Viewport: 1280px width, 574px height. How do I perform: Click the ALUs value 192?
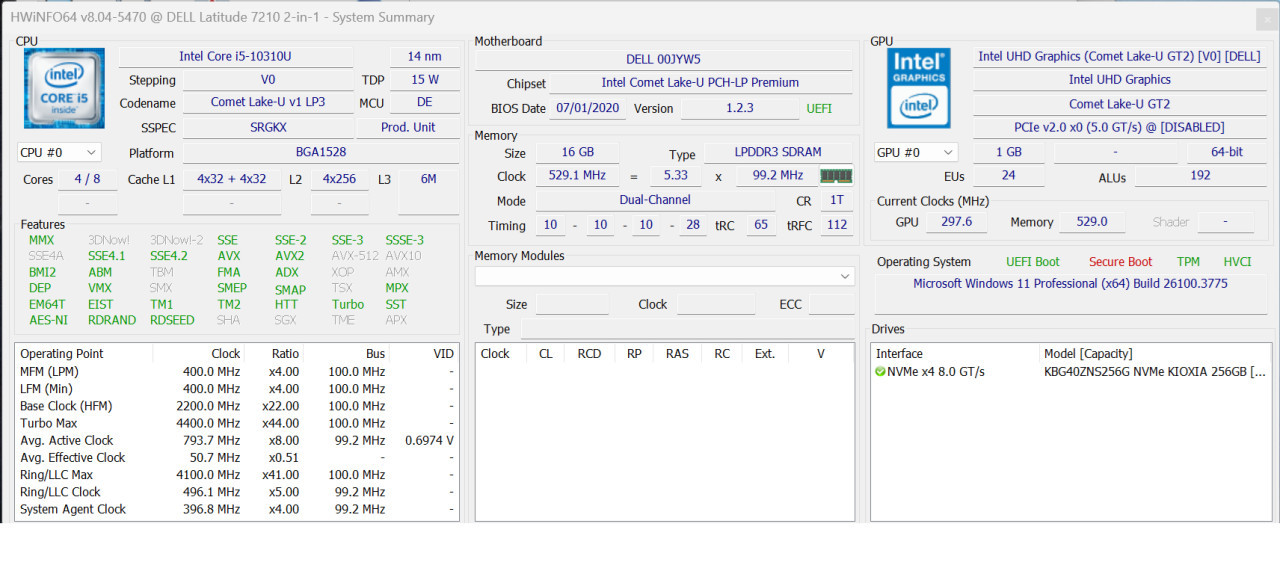click(x=1202, y=176)
